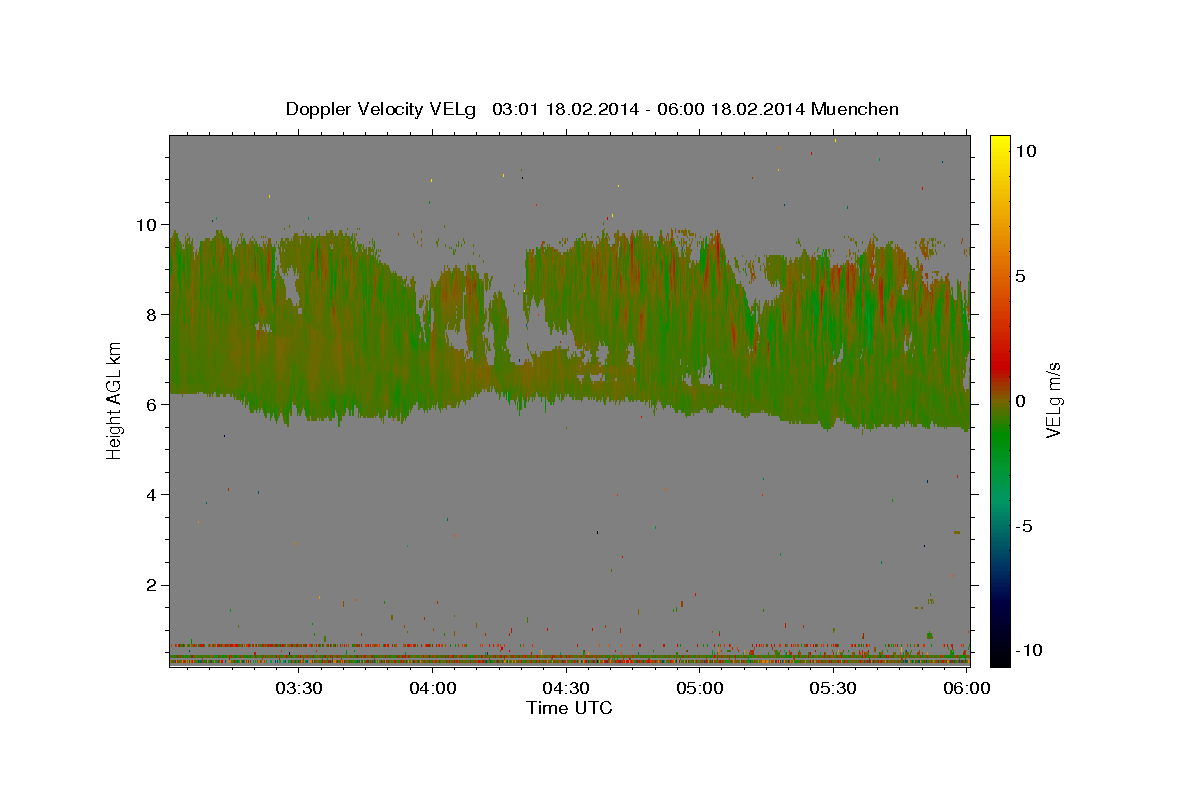Image resolution: width=1200 pixels, height=800 pixels.
Task: Click the 'VELg m/s' colorbar label
Action: (x=1053, y=400)
